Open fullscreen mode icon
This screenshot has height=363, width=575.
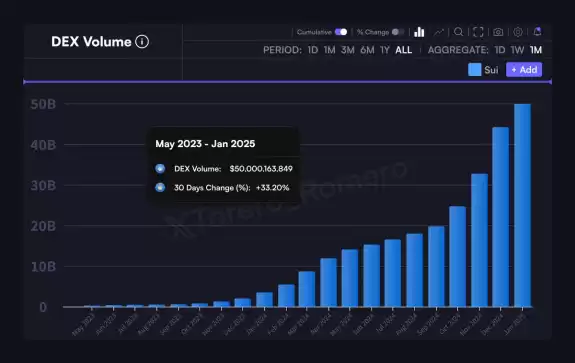(478, 32)
